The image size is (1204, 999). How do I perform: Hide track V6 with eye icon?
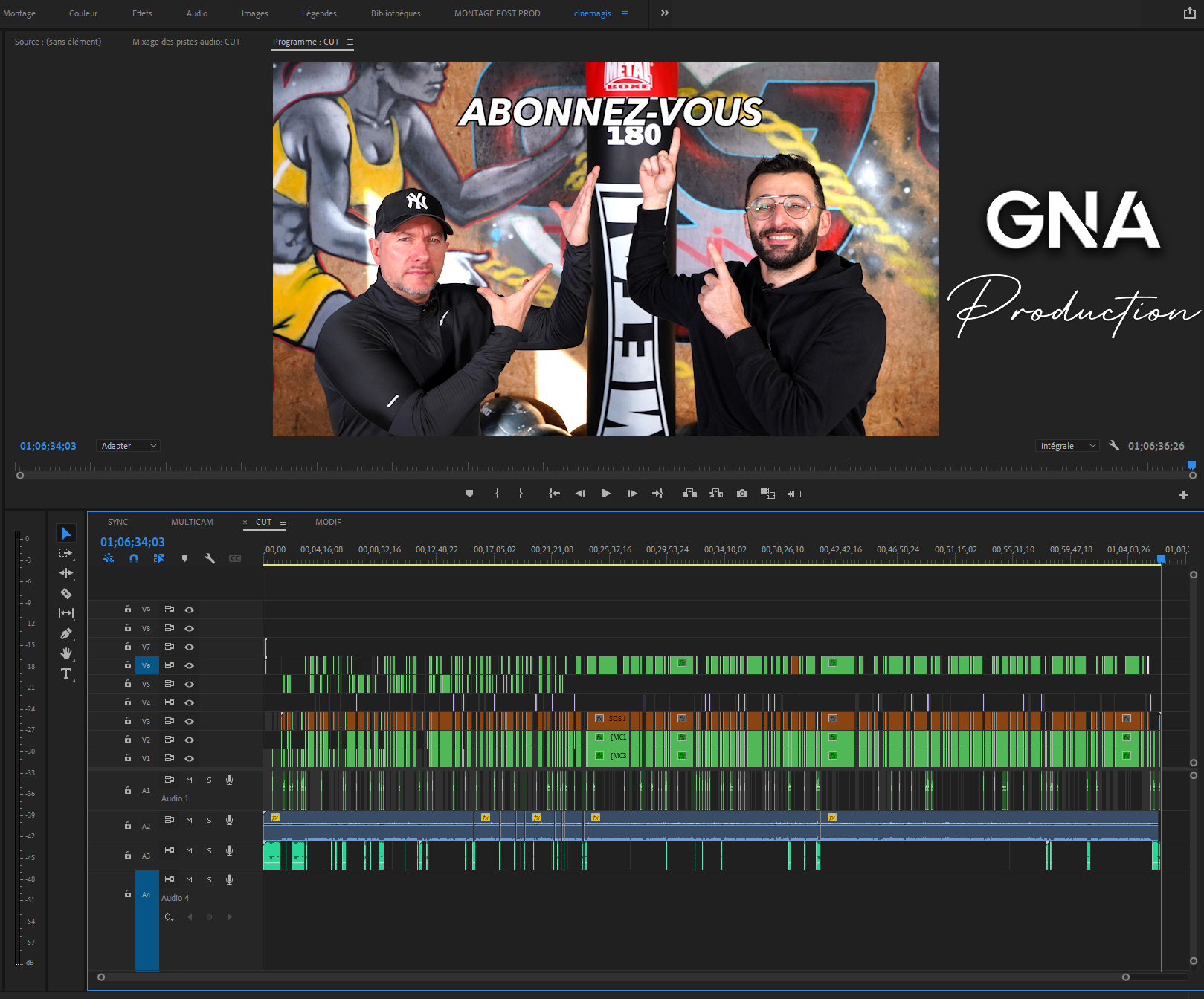click(x=190, y=665)
